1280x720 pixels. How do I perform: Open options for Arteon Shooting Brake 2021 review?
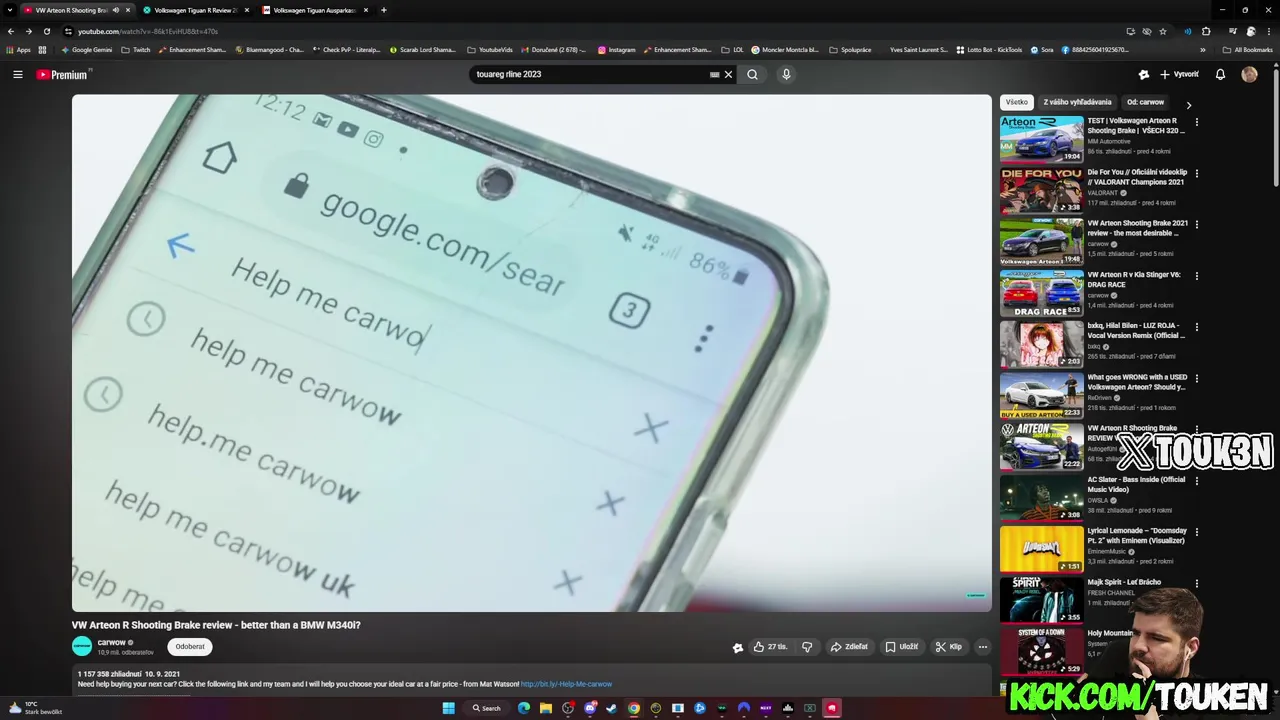pos(1196,224)
